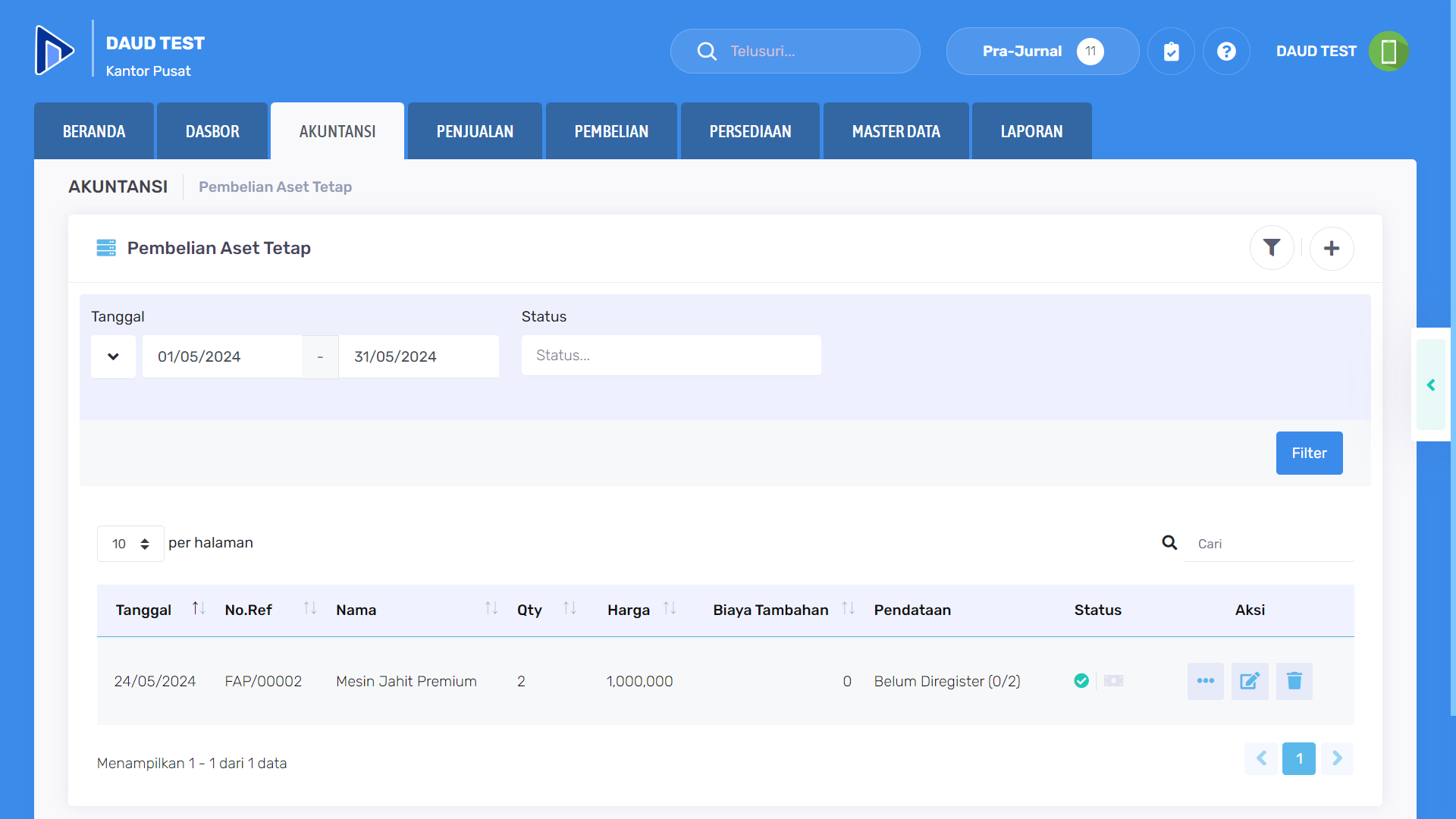The height and width of the screenshot is (819, 1456).
Task: Open the DASBOR tab
Action: point(212,131)
